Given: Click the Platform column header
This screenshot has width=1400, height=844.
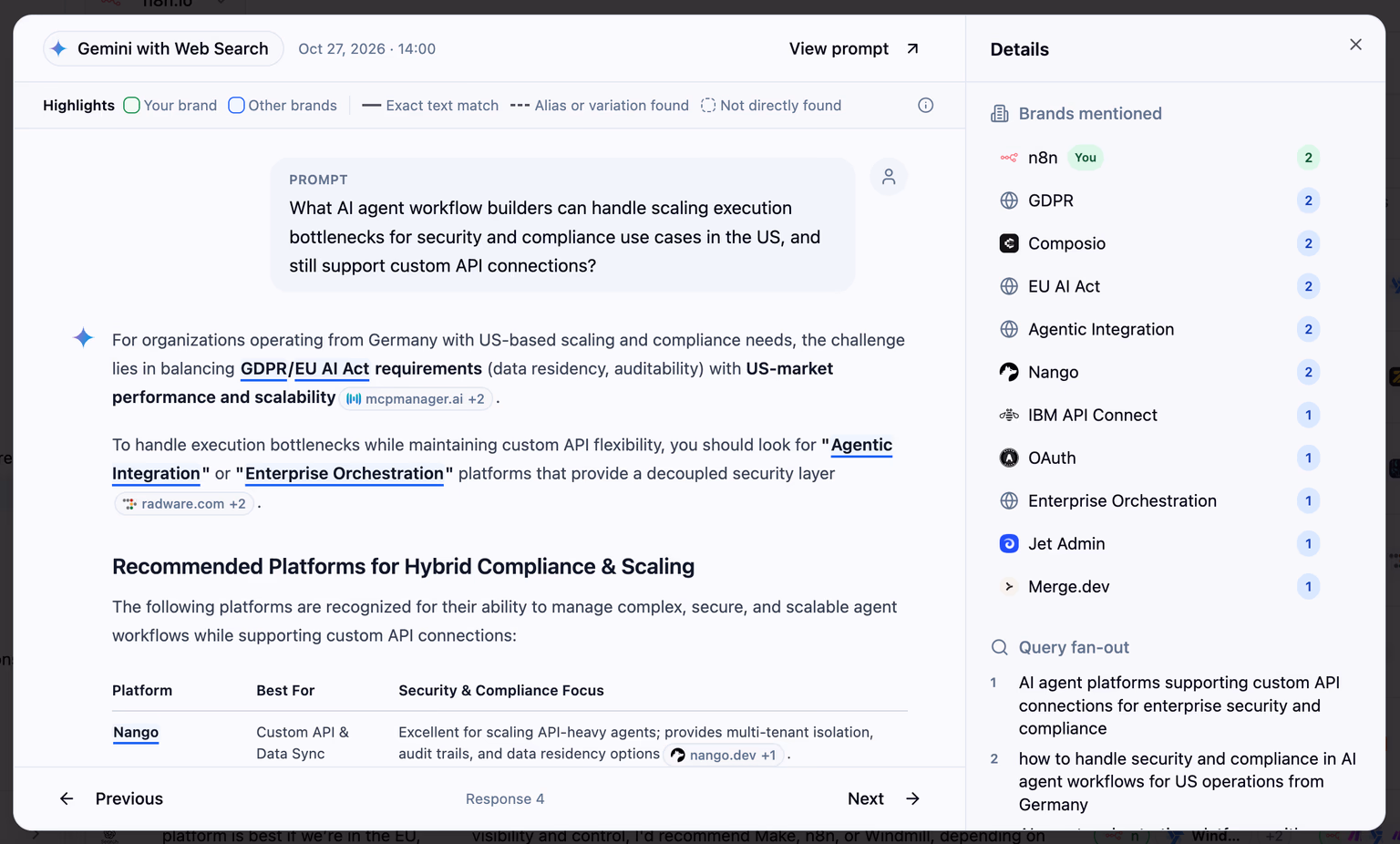Looking at the screenshot, I should pyautogui.click(x=142, y=690).
